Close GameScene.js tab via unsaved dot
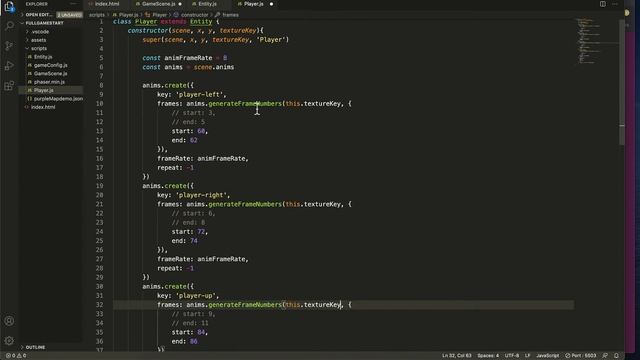 pyautogui.click(x=180, y=4)
